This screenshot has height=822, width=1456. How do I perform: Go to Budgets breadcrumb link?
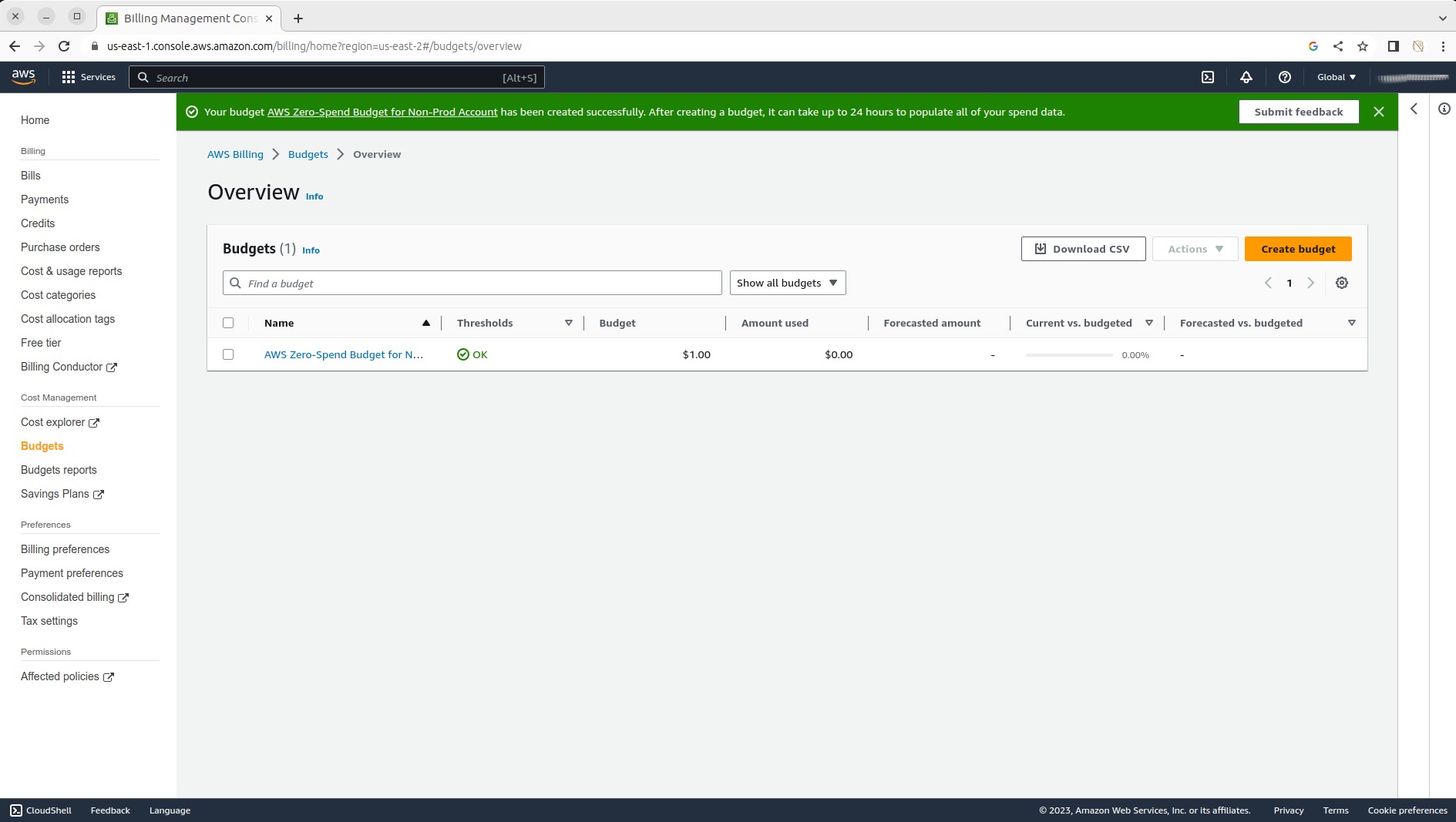pos(308,154)
